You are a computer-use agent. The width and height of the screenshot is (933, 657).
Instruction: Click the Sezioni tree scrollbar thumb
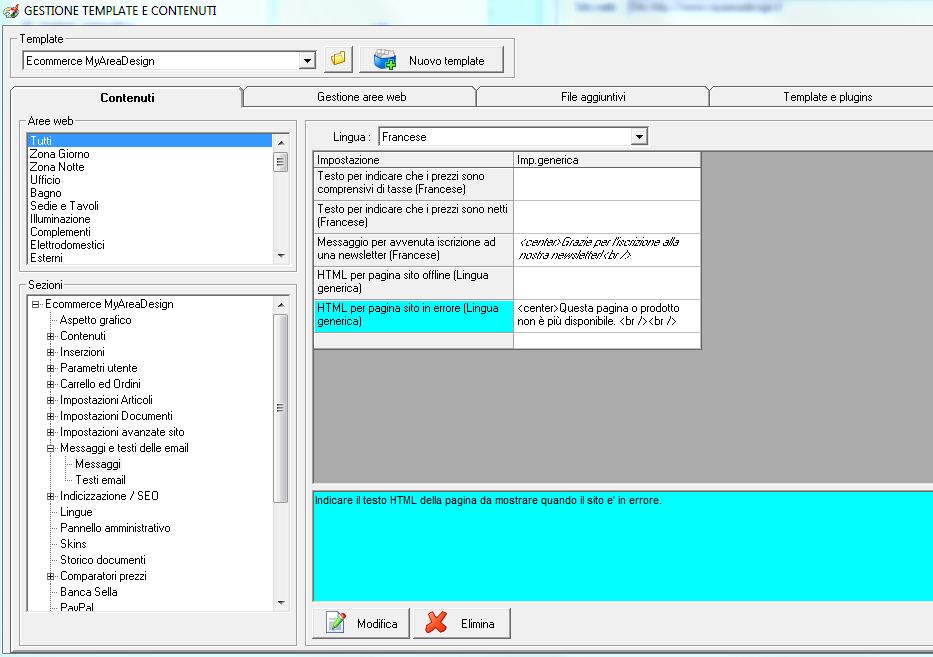pos(281,408)
